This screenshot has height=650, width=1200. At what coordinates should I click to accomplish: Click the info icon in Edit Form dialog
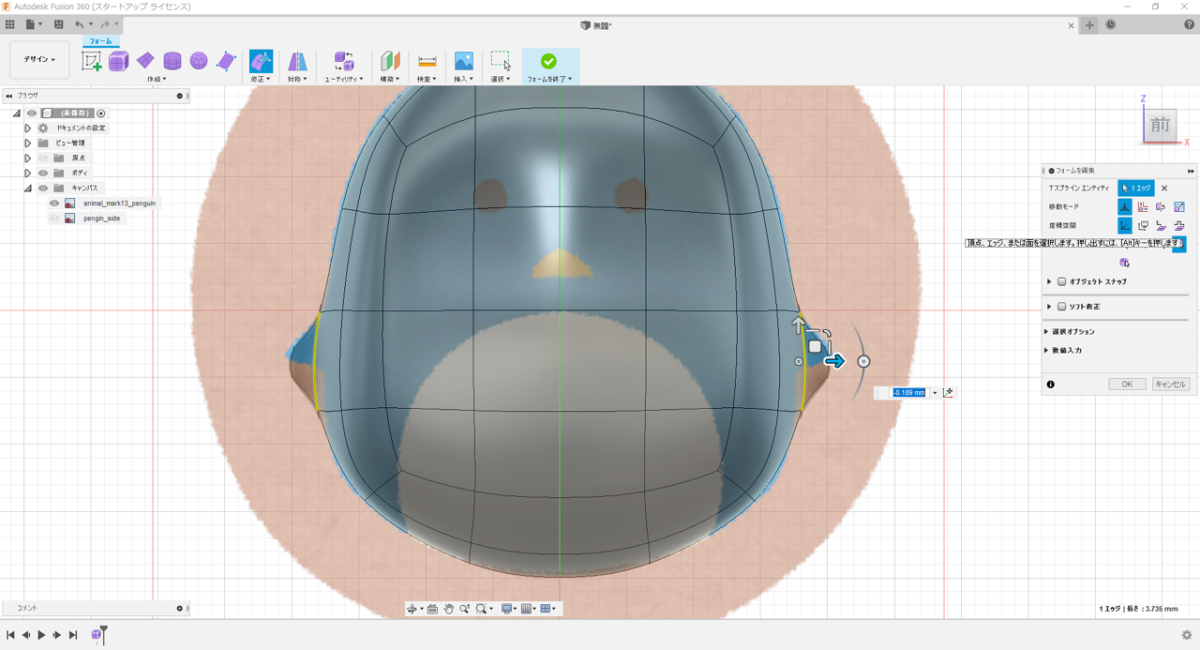pos(1051,384)
